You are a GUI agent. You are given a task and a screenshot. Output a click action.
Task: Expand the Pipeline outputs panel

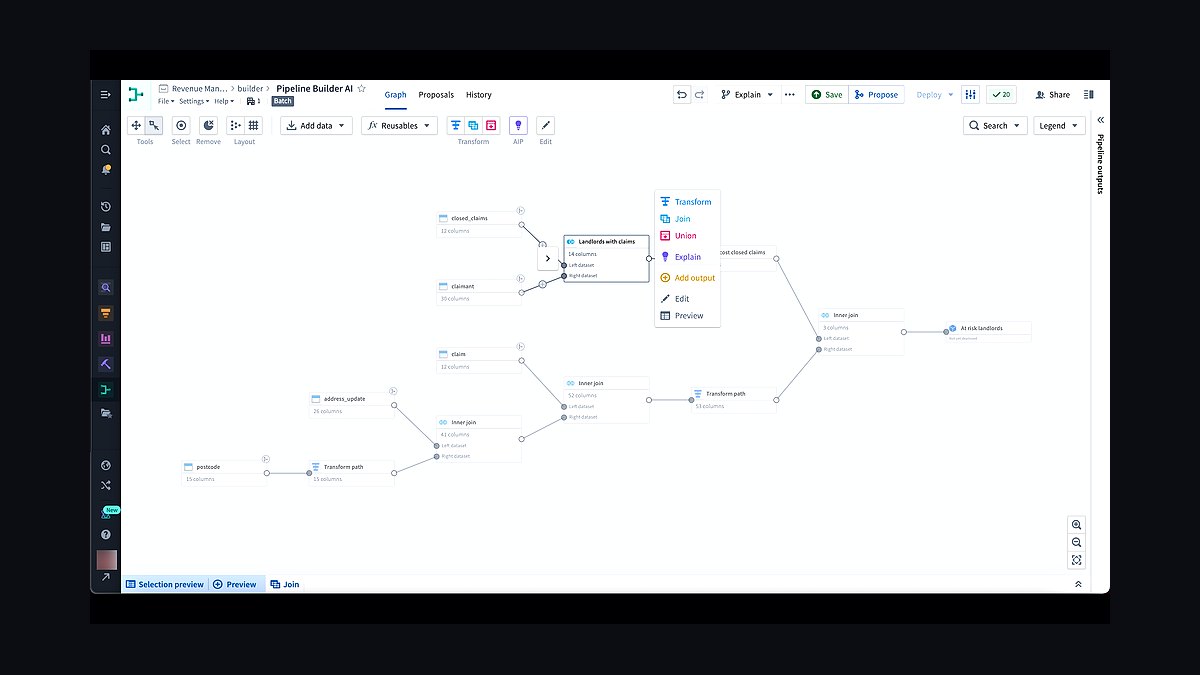click(1101, 120)
